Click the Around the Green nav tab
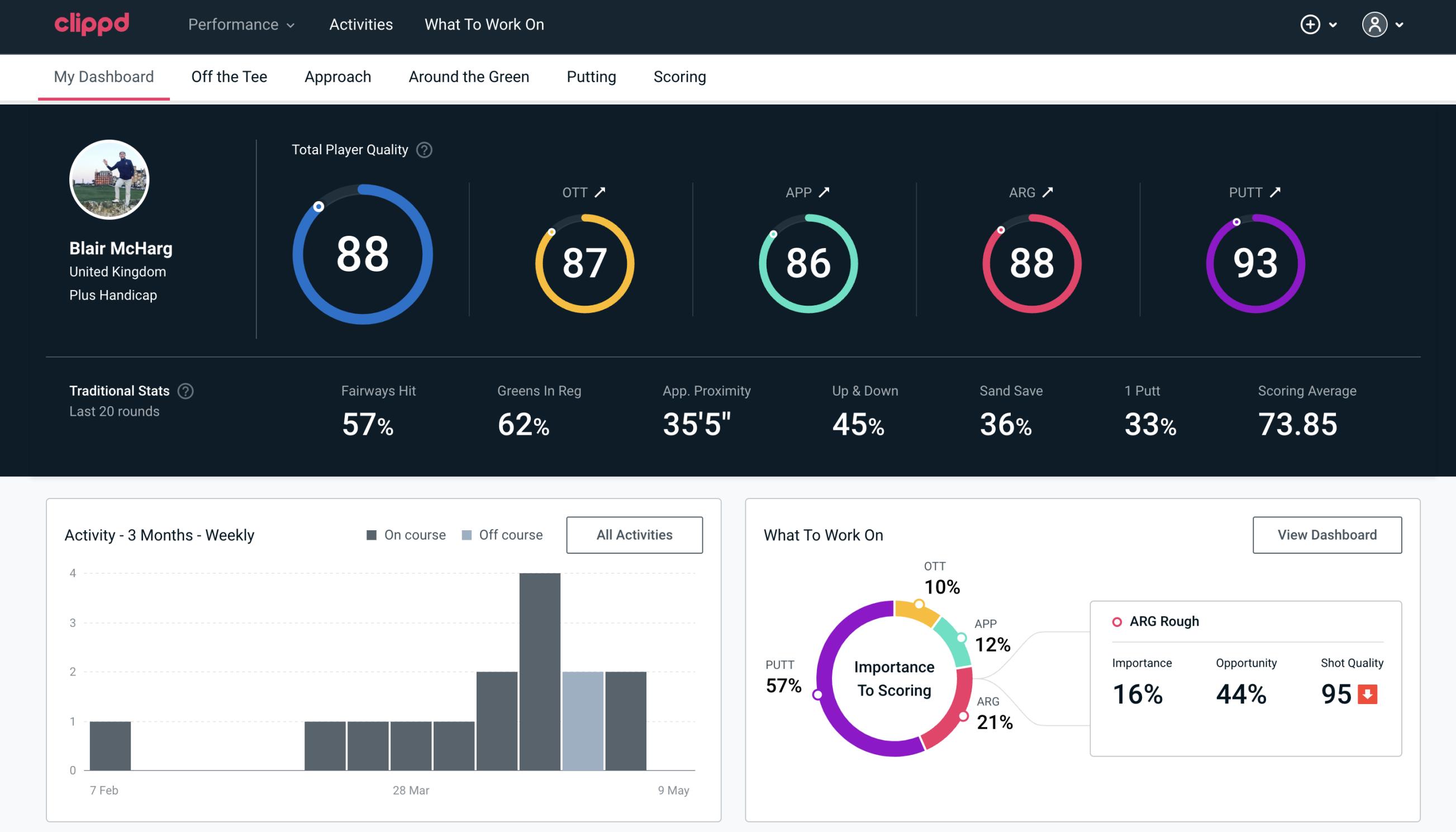 point(469,76)
